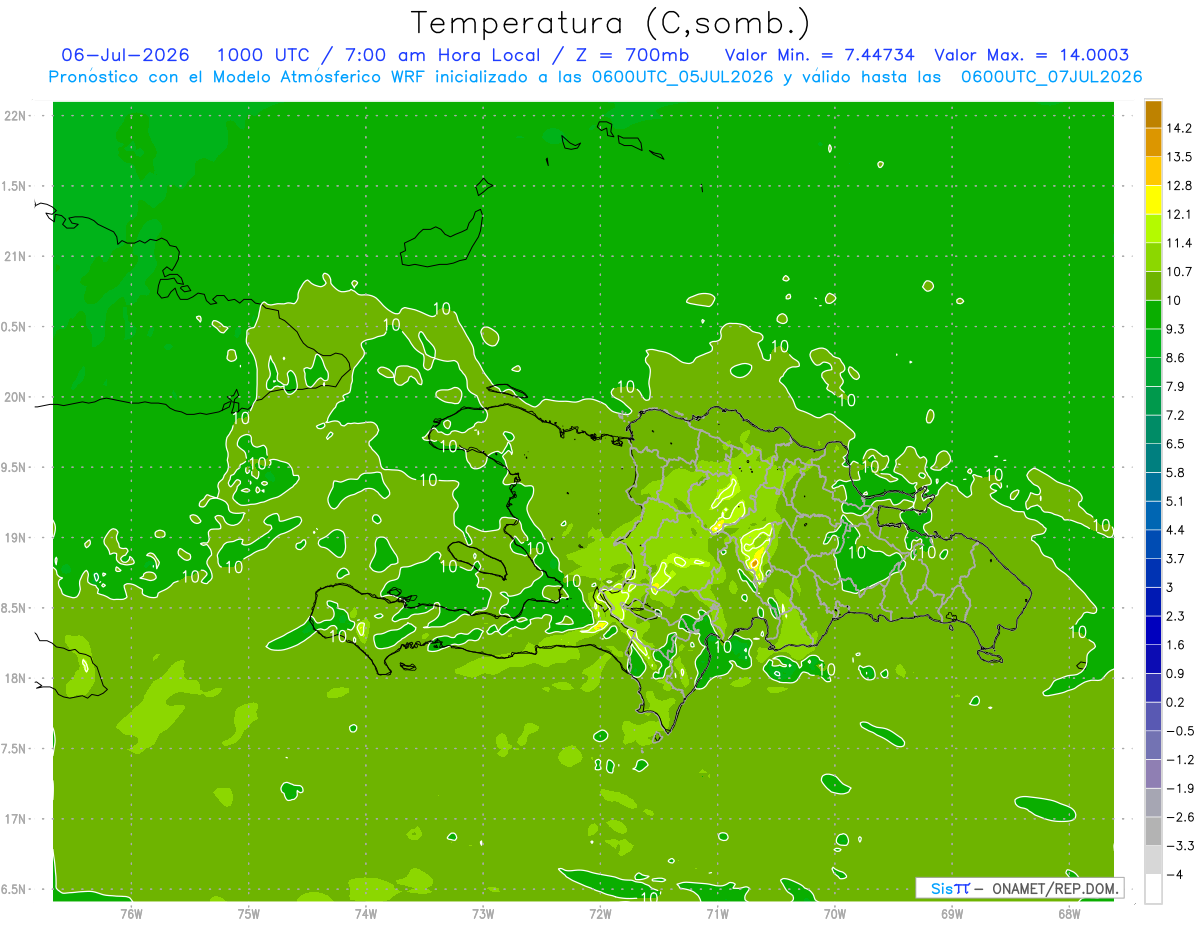This screenshot has width=1200, height=927.
Task: Click the "-4" colorbar label
Action: click(x=1174, y=874)
